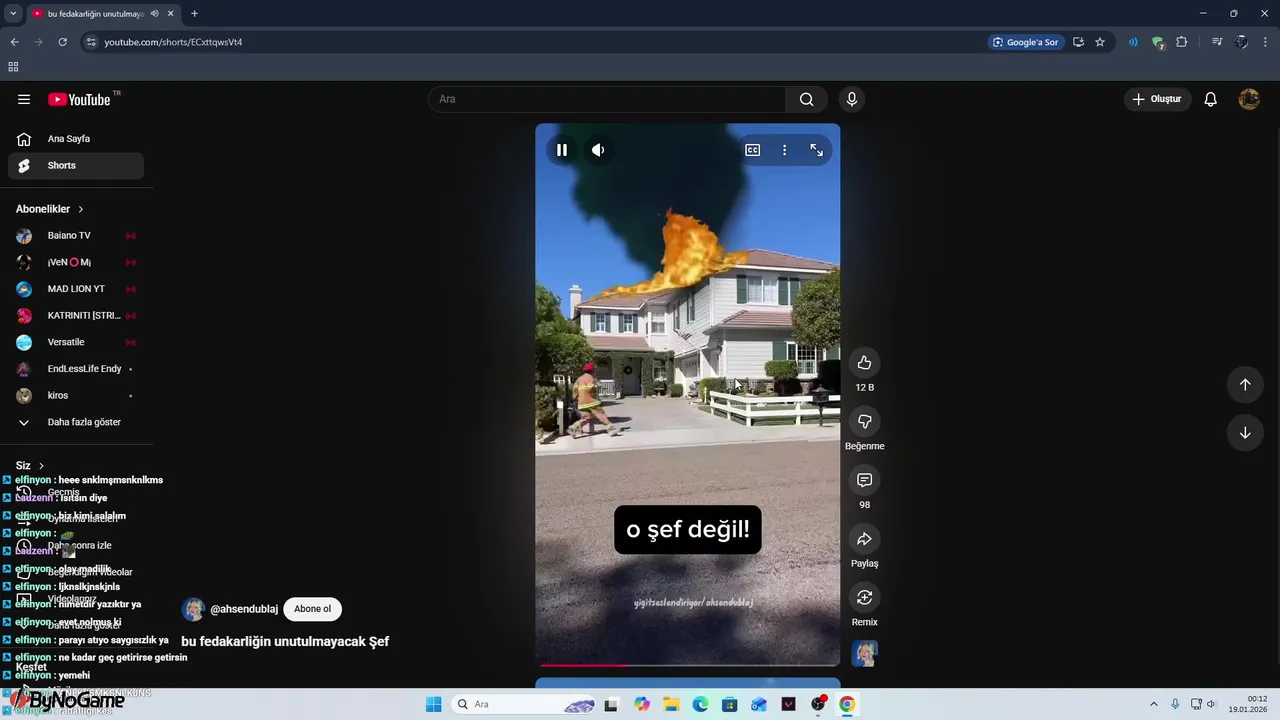Open the sound thumbnail under Remix
Screen dimensions: 1280x720
click(x=864, y=653)
